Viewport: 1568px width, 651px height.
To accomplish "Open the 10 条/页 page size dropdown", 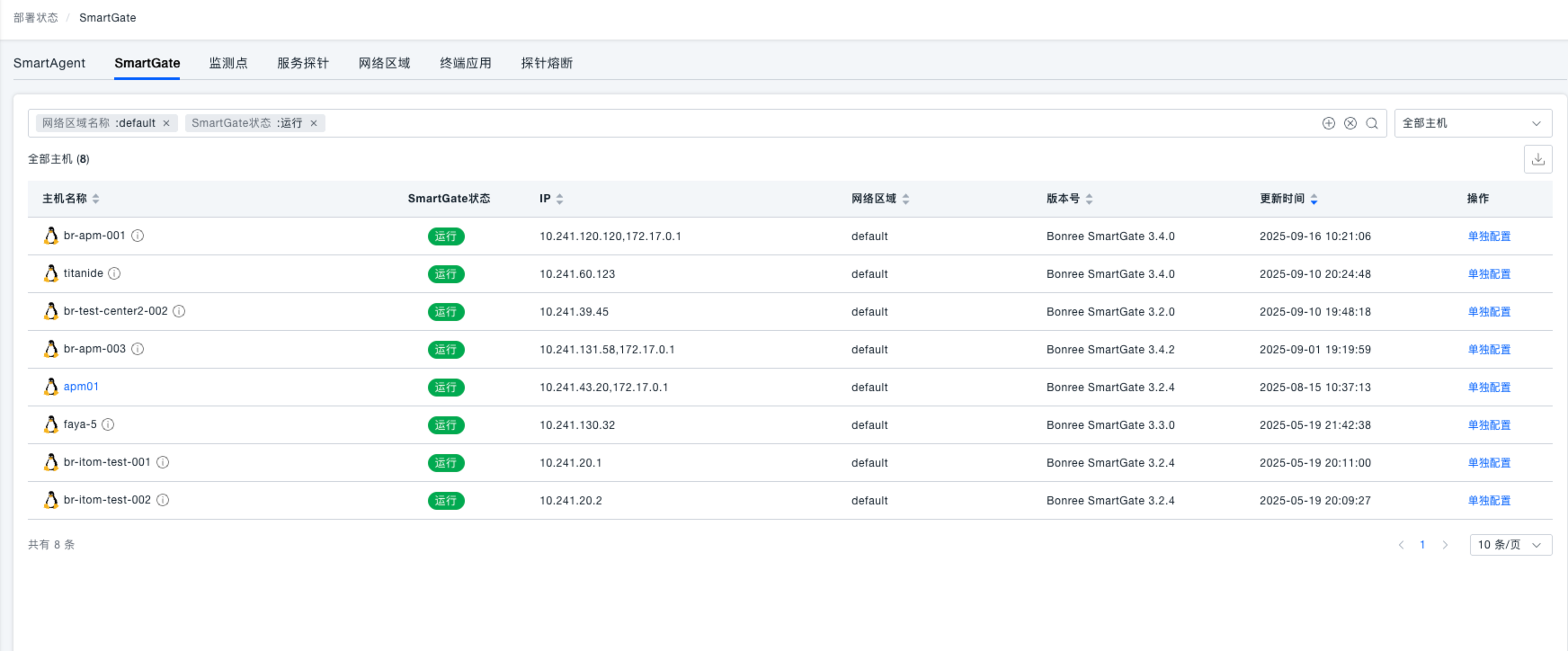I will point(1510,545).
